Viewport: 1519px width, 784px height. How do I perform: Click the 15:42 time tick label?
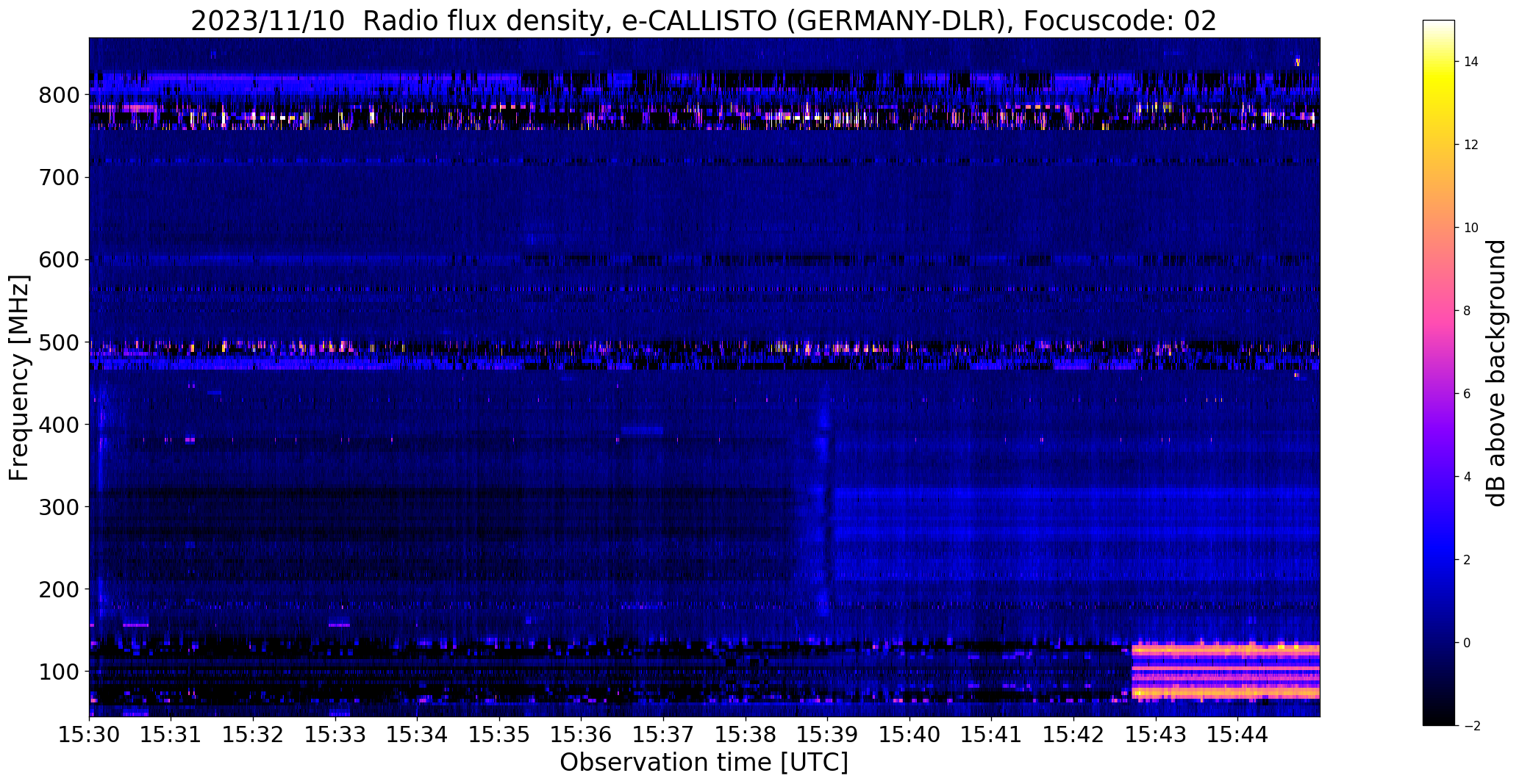tap(1074, 734)
